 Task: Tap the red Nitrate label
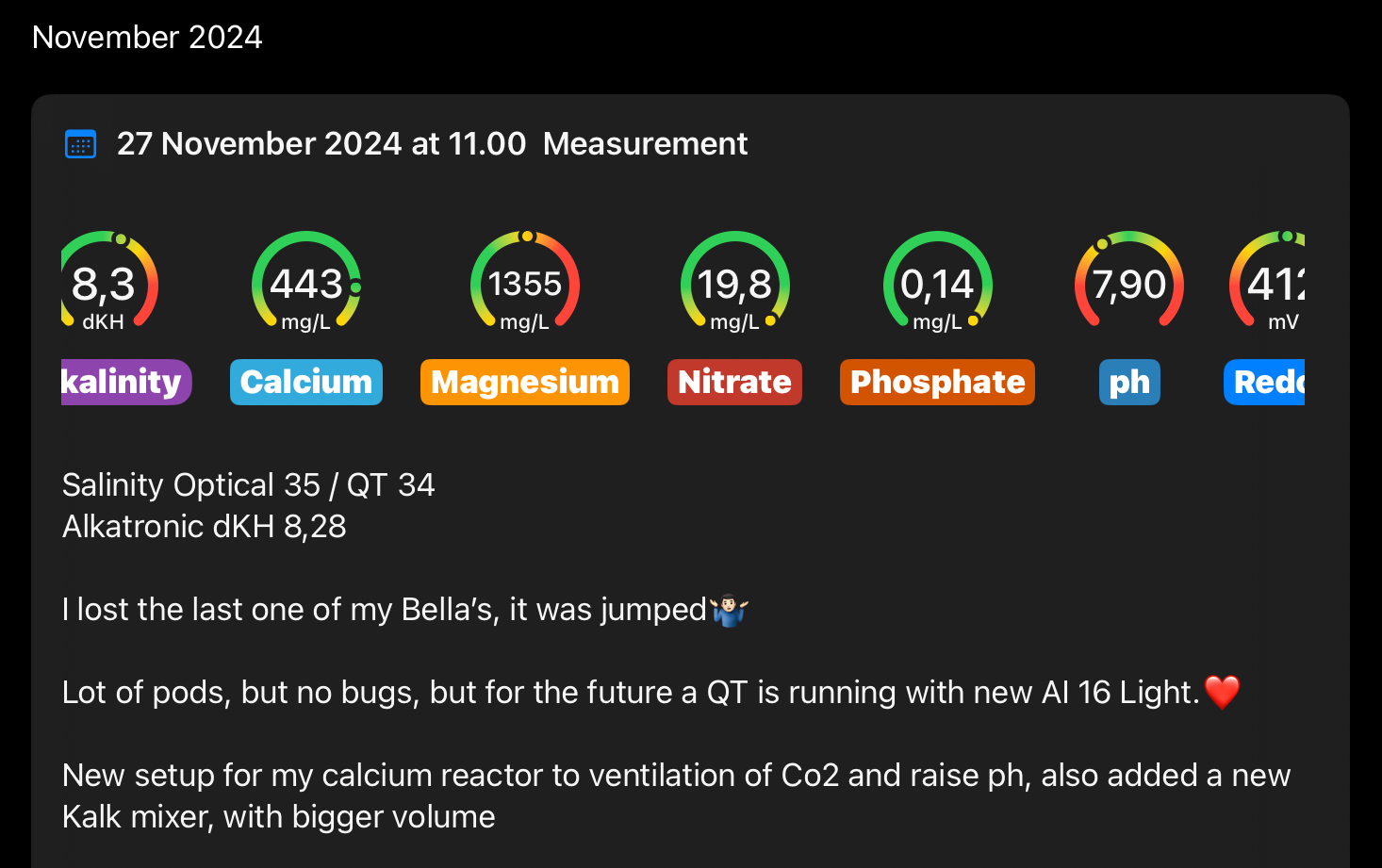coord(734,383)
